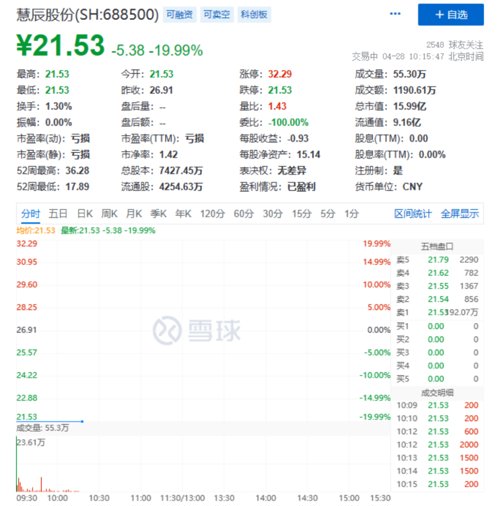Click the 科创板 tag

click(254, 15)
